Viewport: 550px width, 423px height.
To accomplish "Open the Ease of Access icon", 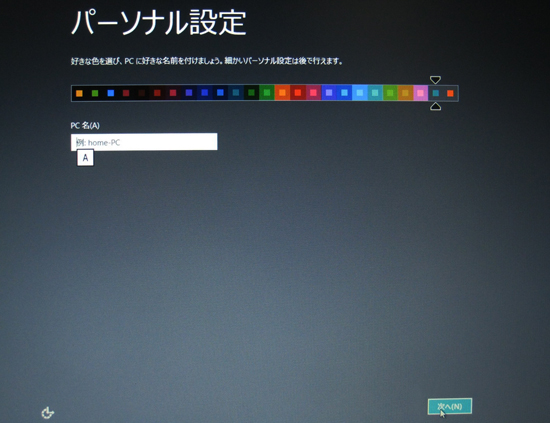I will (48, 412).
